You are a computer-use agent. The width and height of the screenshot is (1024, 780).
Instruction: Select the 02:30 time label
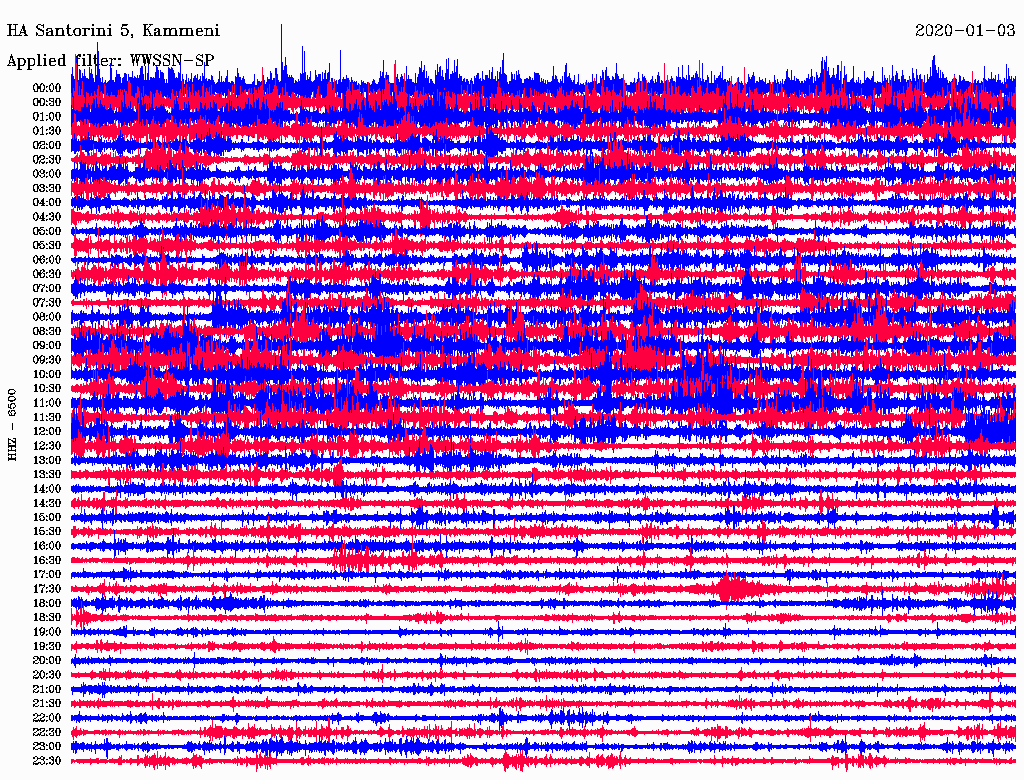[x=47, y=159]
